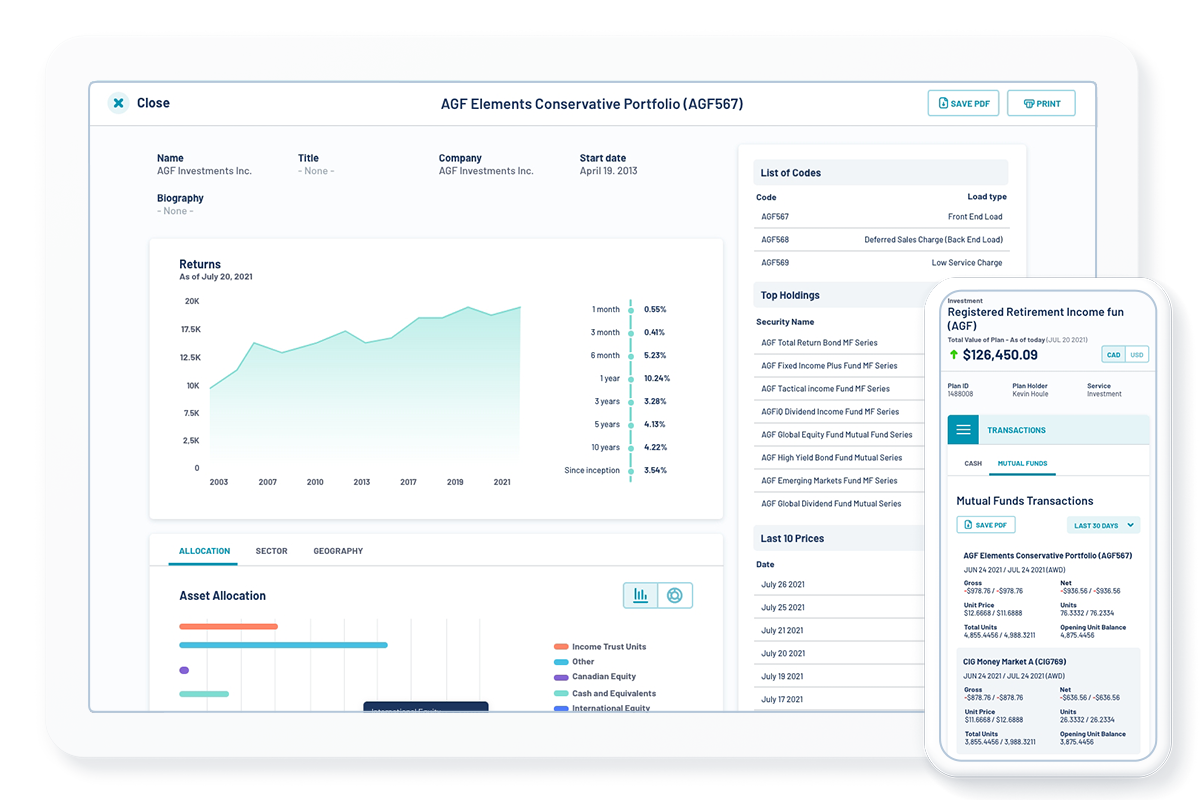Screen dimensions: 1200x800
Task: Select the July 25 2021 price row
Action: 839,608
